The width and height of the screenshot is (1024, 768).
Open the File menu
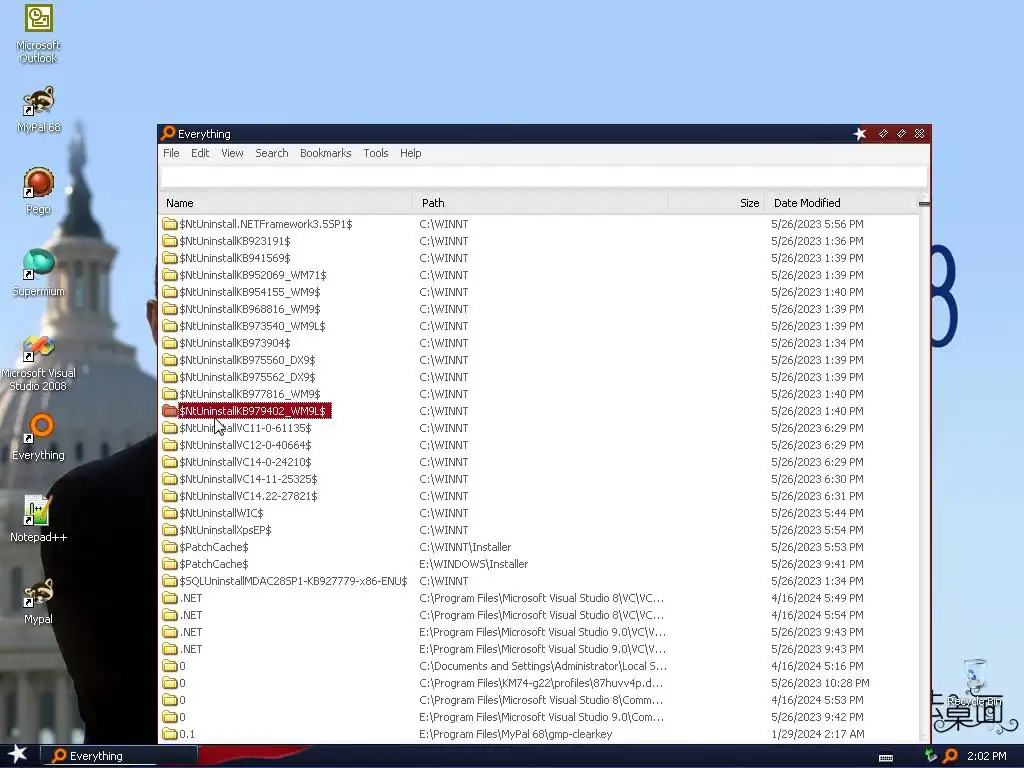point(171,153)
